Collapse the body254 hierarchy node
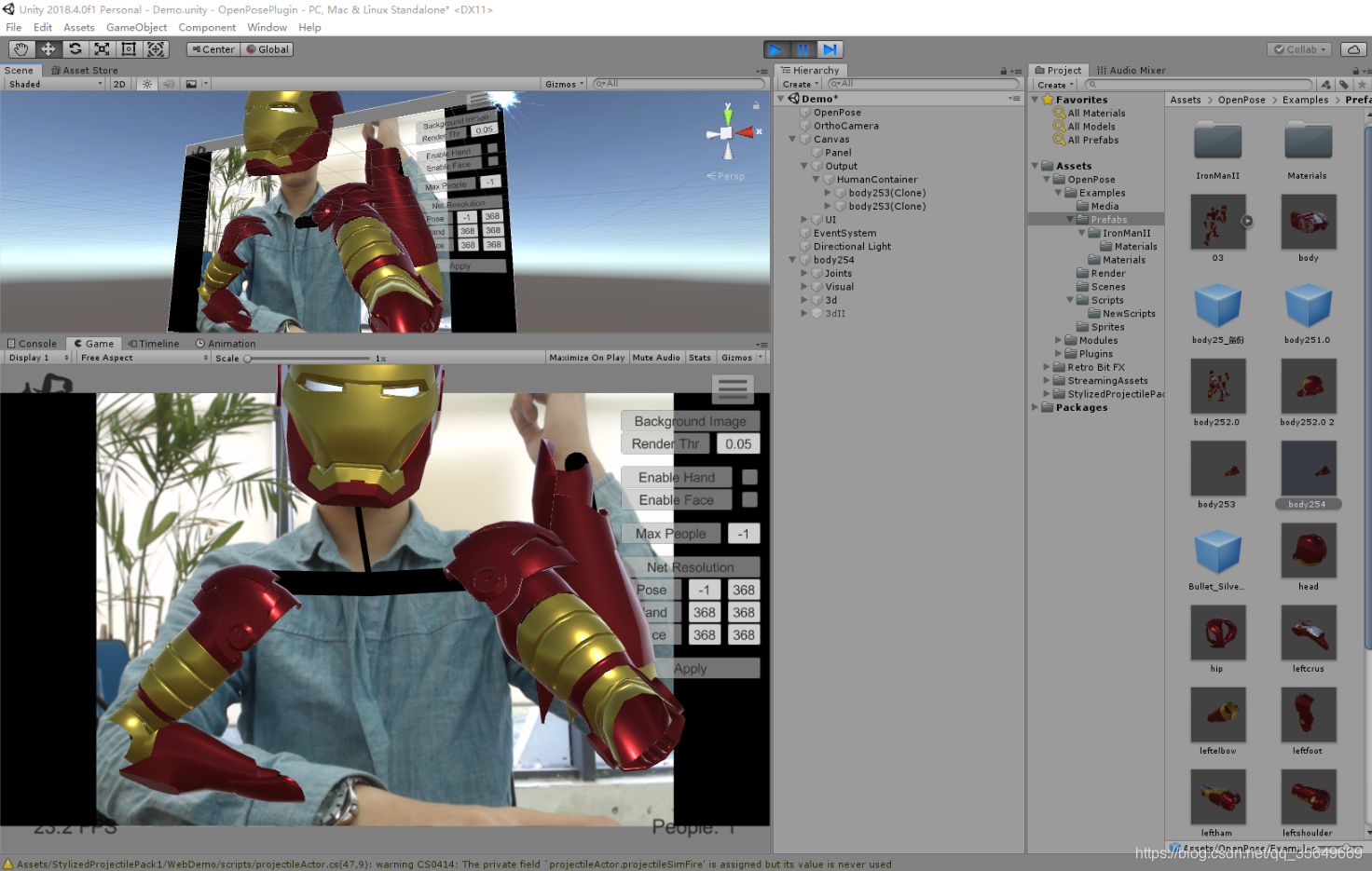 (x=793, y=260)
